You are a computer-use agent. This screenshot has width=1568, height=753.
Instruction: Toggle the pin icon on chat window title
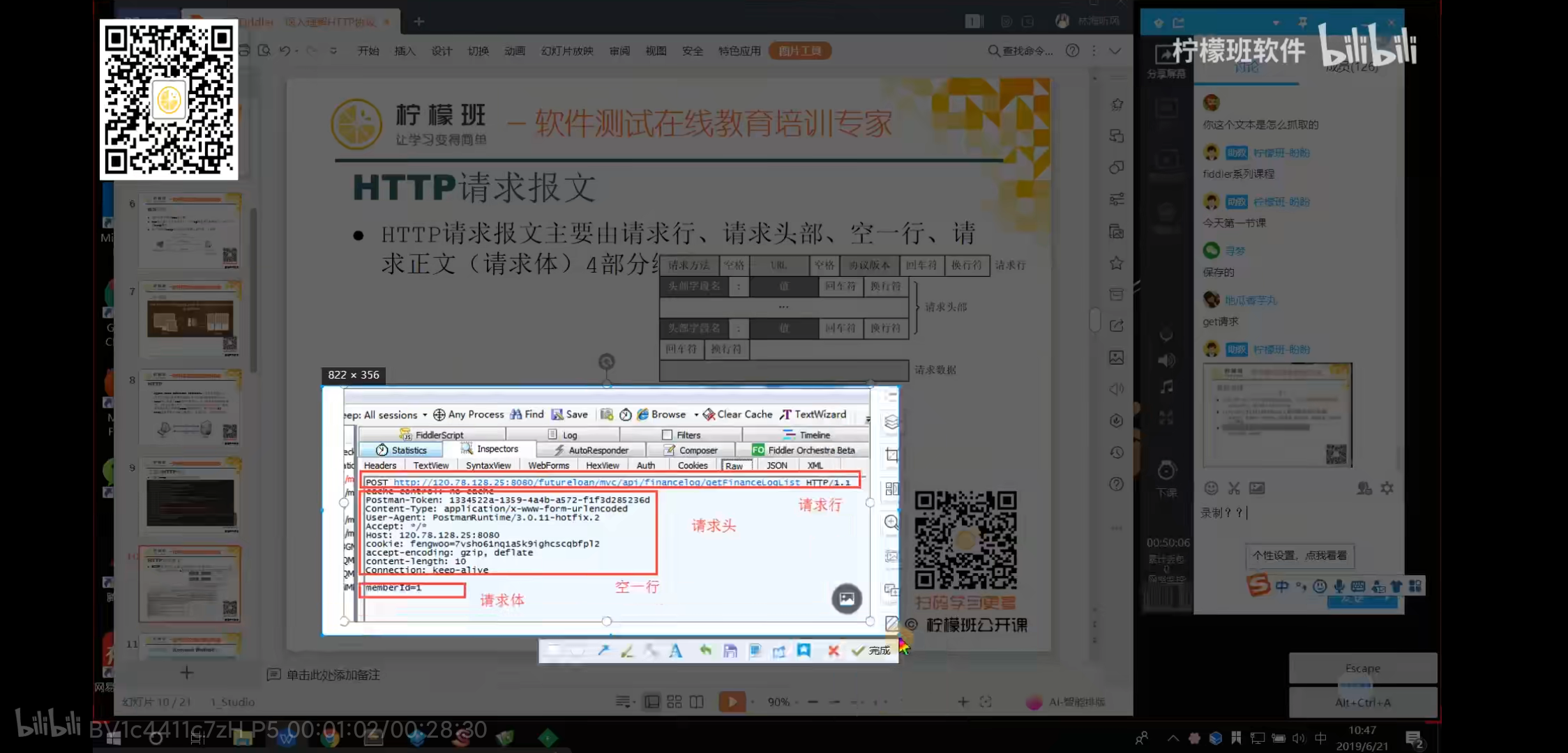(x=1302, y=22)
